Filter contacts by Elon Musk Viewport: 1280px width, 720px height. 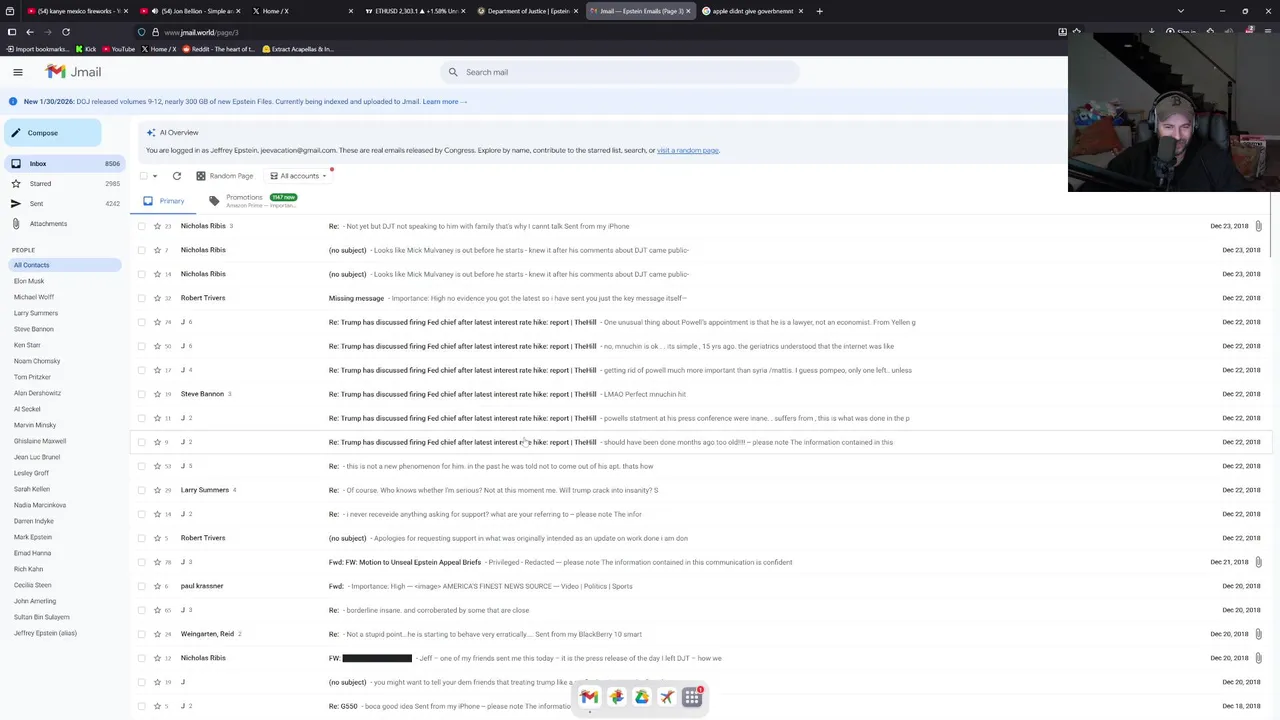[29, 281]
